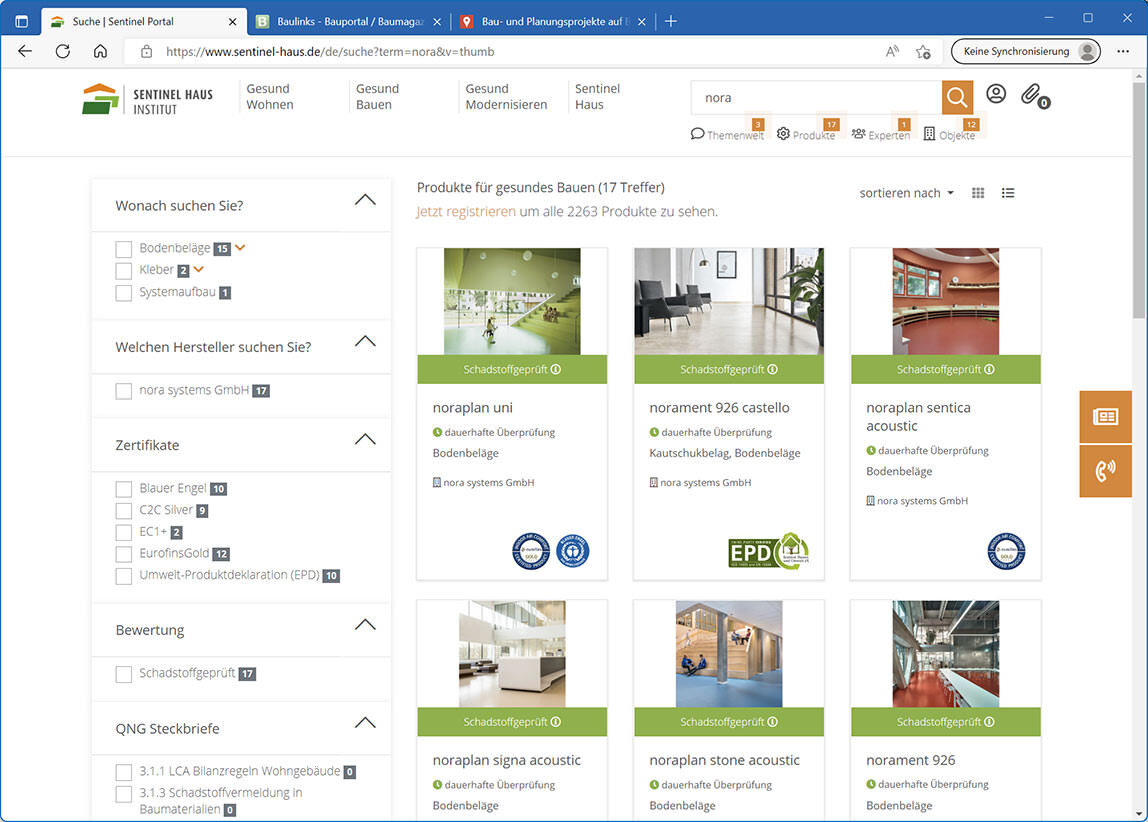Open the read aloud browser icon

point(892,51)
